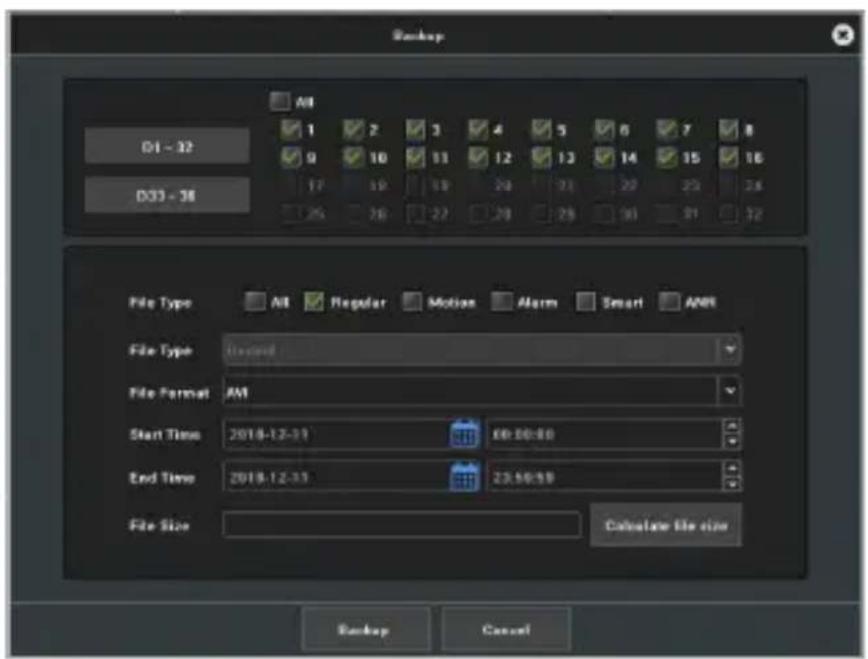Uncheck channel 9 checkbox
This screenshot has height=659, width=868.
(290, 158)
